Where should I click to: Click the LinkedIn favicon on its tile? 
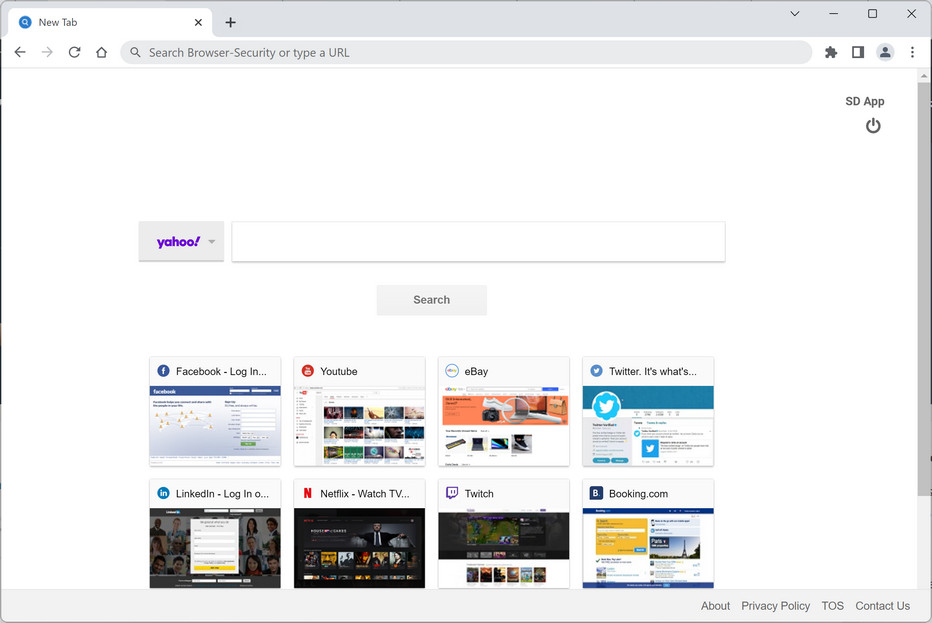(x=163, y=493)
